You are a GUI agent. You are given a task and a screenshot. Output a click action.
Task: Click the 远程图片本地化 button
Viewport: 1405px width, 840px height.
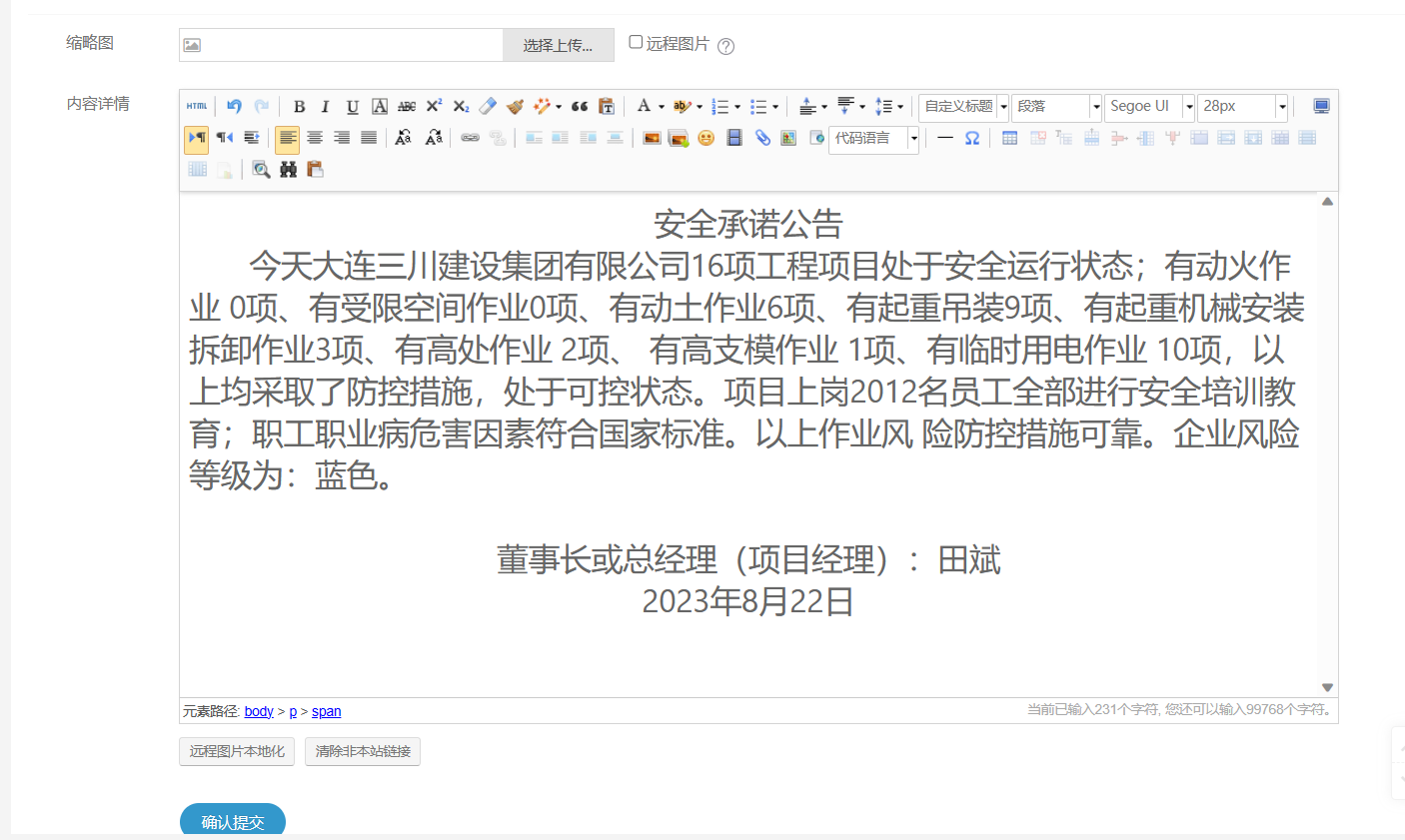pyautogui.click(x=237, y=751)
